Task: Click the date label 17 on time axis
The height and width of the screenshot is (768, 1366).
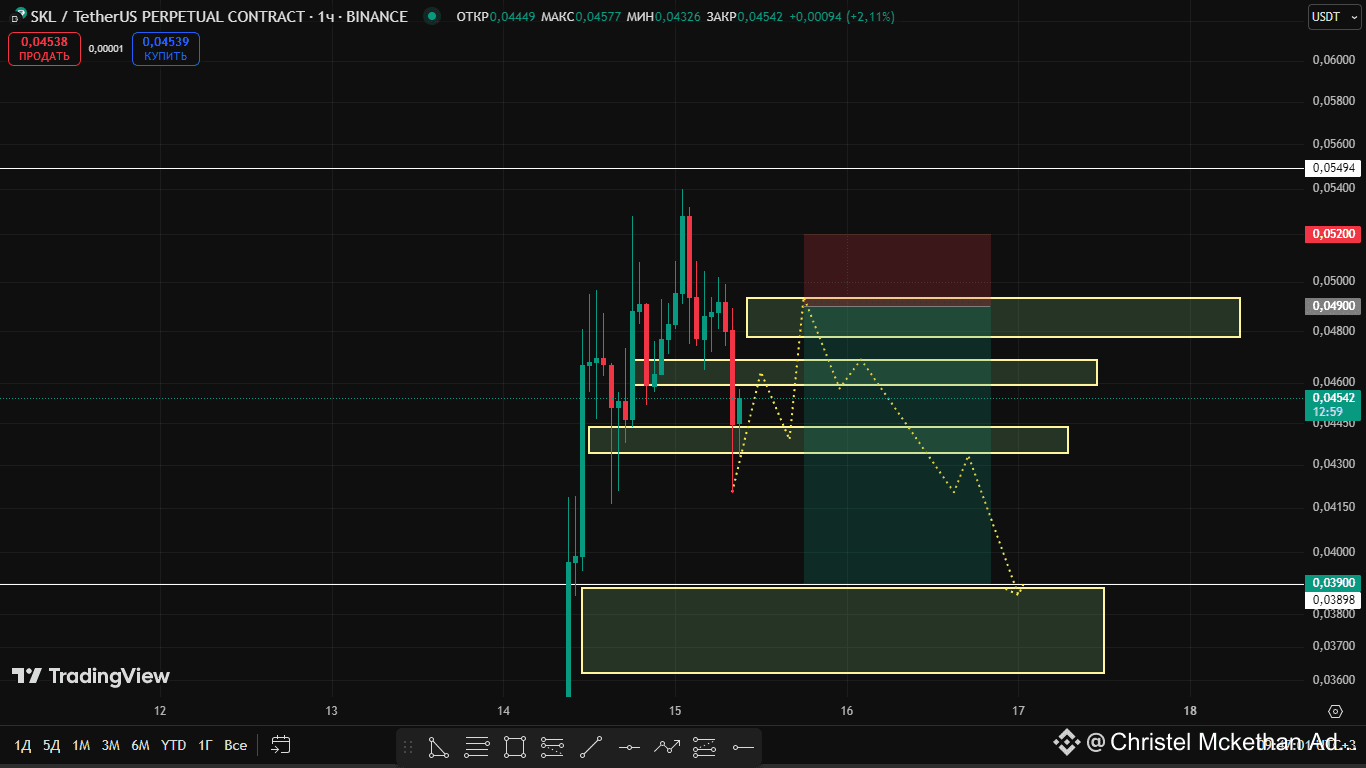Action: (1019, 711)
